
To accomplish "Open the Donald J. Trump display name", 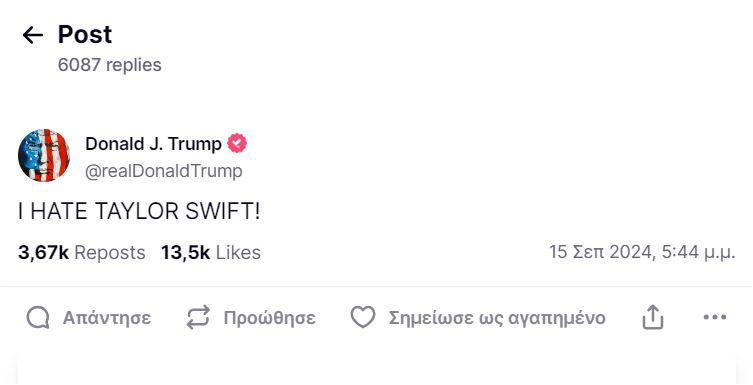I will coord(153,143).
